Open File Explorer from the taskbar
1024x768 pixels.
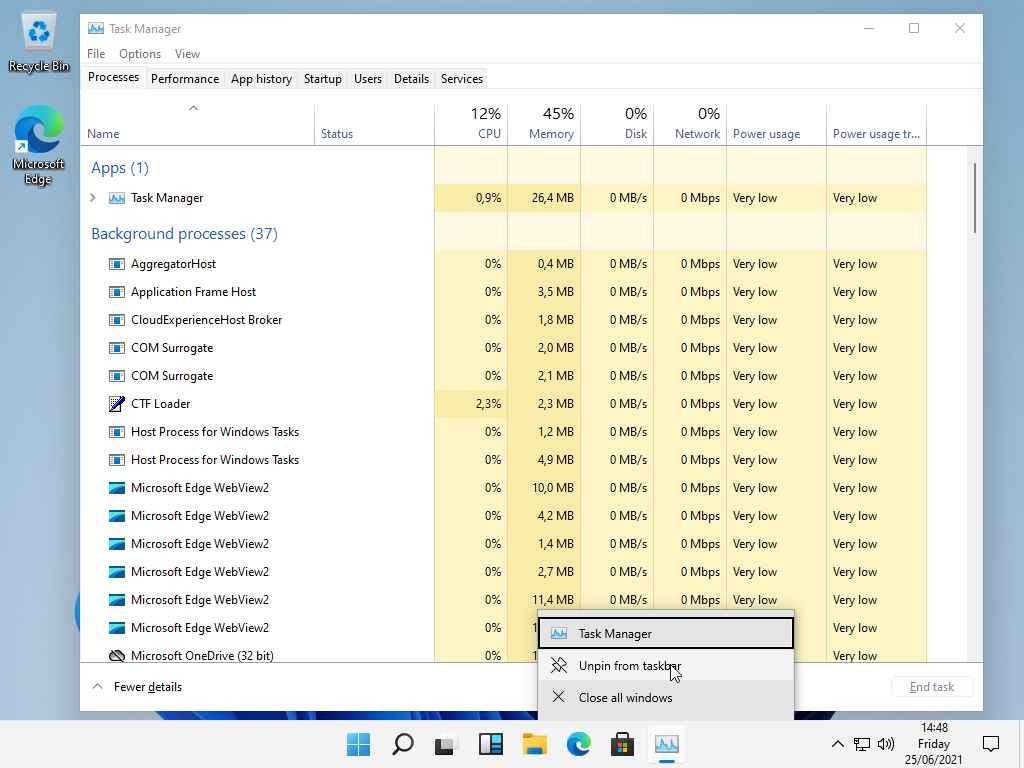click(535, 744)
